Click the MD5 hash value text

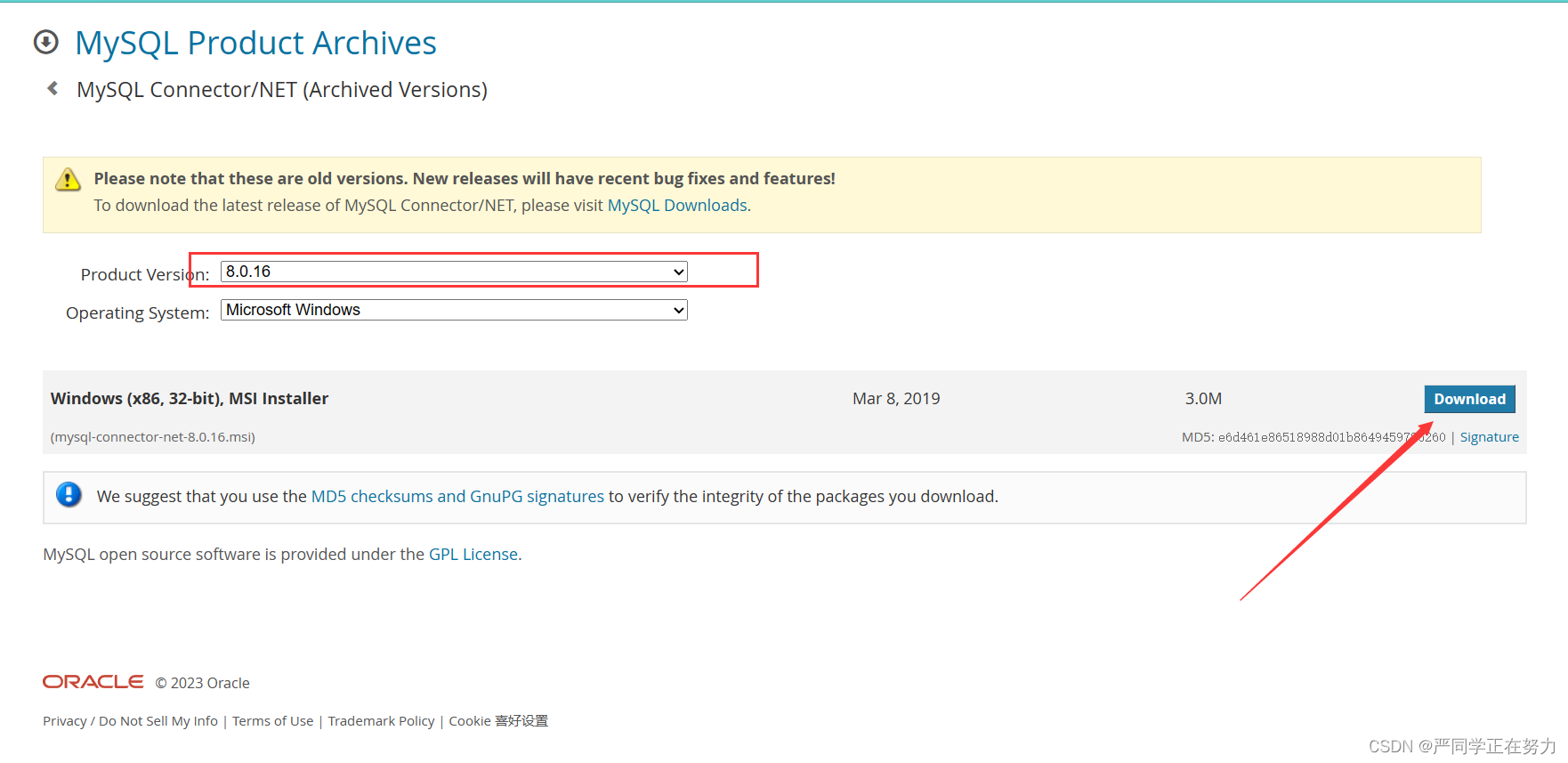click(x=1332, y=437)
